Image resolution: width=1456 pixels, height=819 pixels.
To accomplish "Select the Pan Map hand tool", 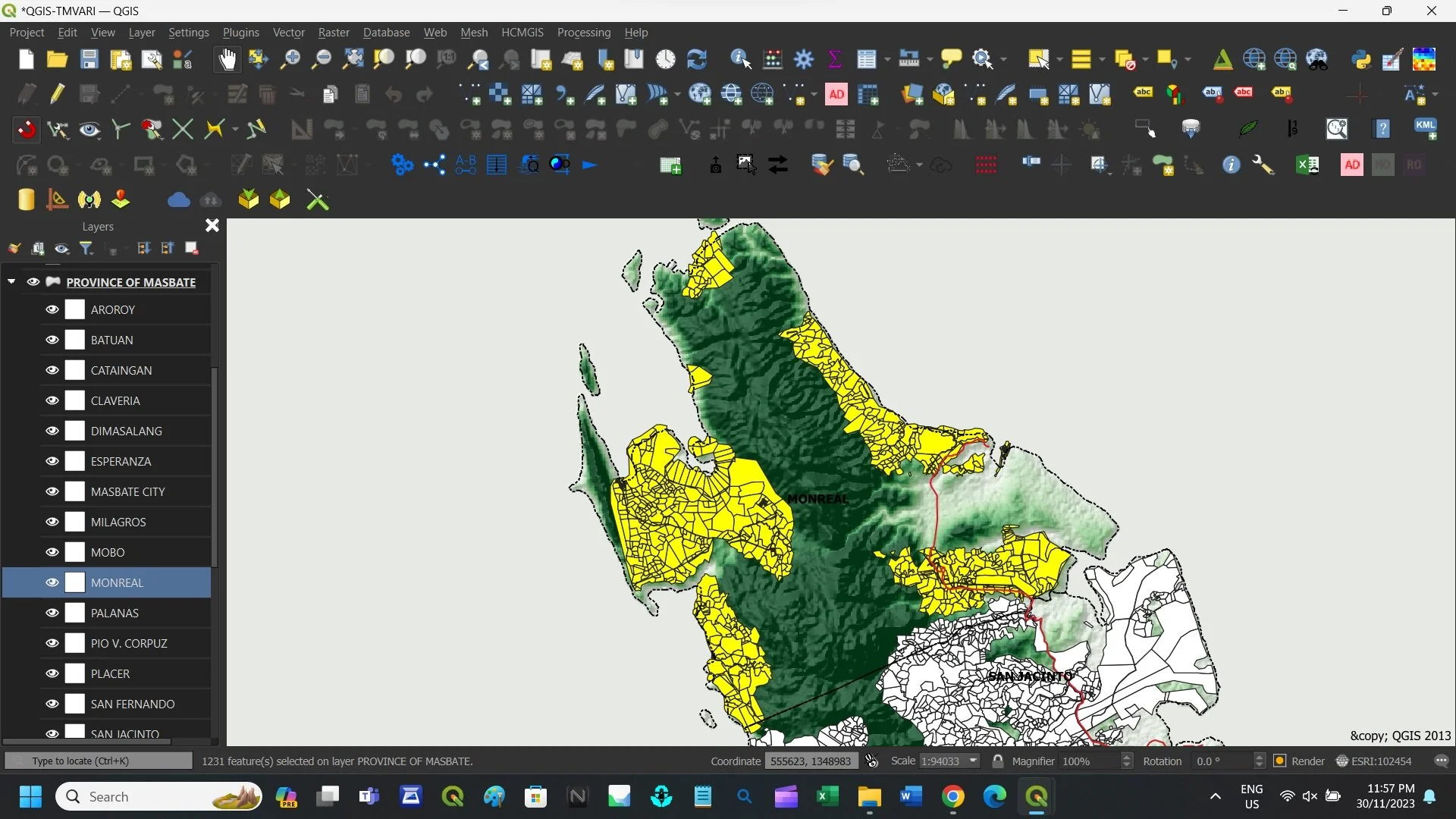I will [x=227, y=59].
